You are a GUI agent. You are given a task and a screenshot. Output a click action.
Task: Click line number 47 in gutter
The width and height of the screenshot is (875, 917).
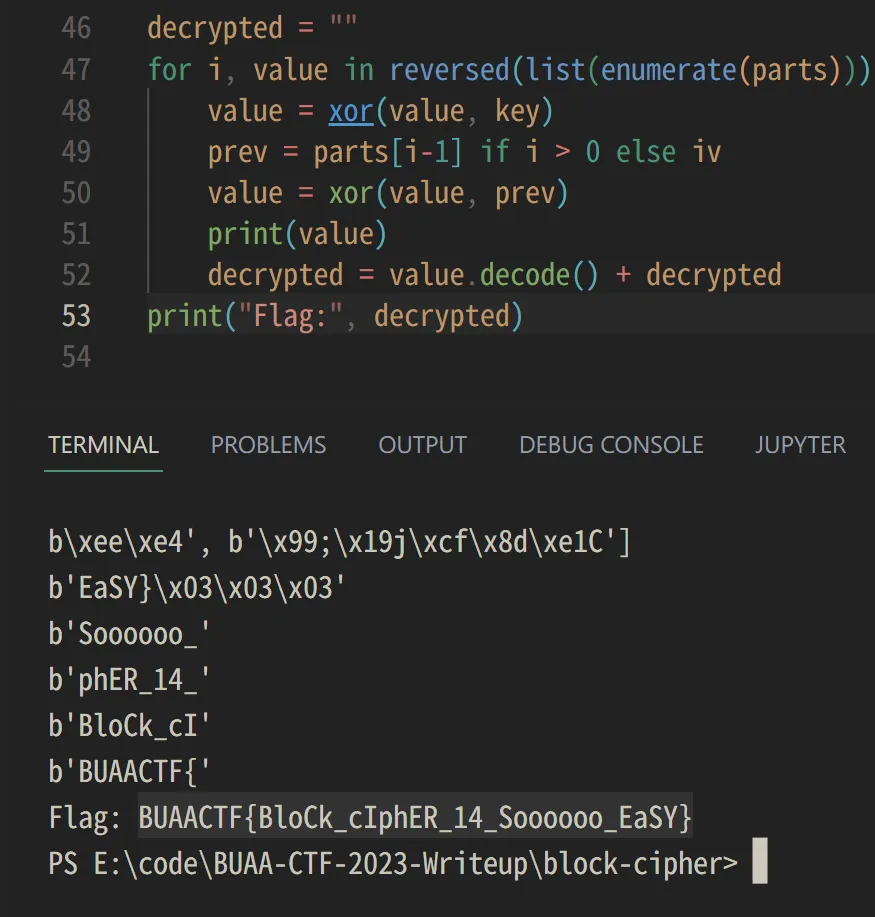click(76, 70)
